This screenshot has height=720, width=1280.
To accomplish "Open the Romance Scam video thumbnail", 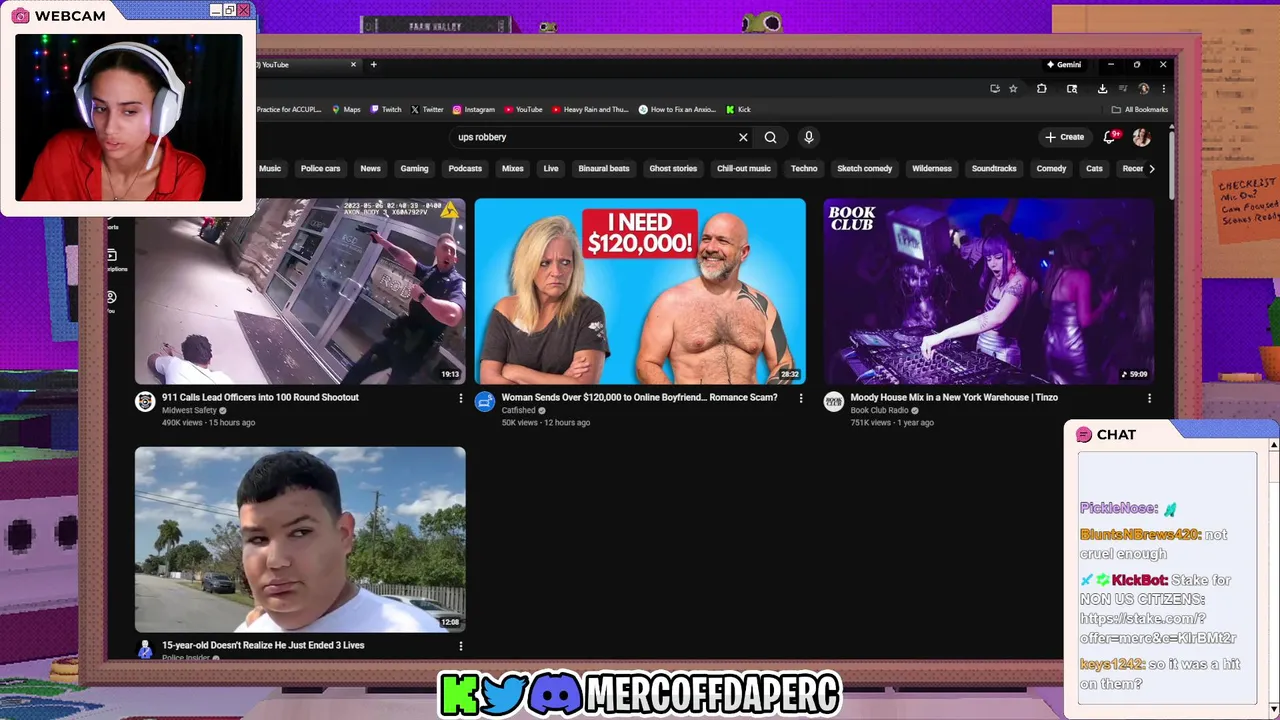I will point(640,291).
